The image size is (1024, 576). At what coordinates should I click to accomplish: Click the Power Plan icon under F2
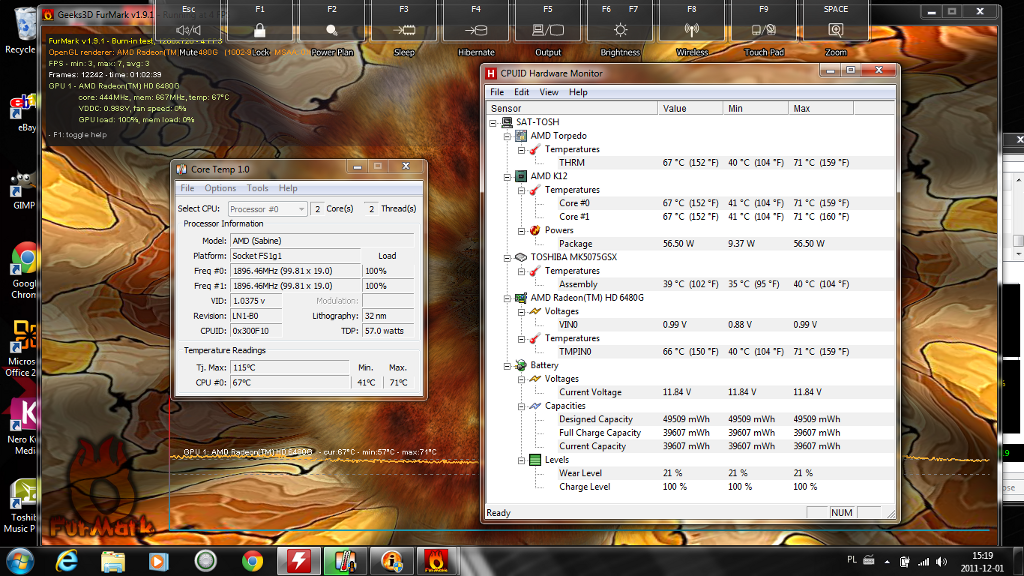(x=332, y=30)
